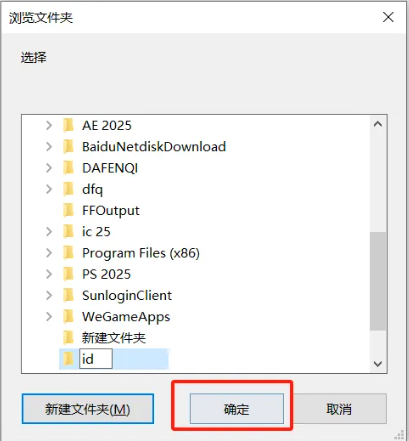
Task: Select the AE 2025 folder icon
Action: 69,125
